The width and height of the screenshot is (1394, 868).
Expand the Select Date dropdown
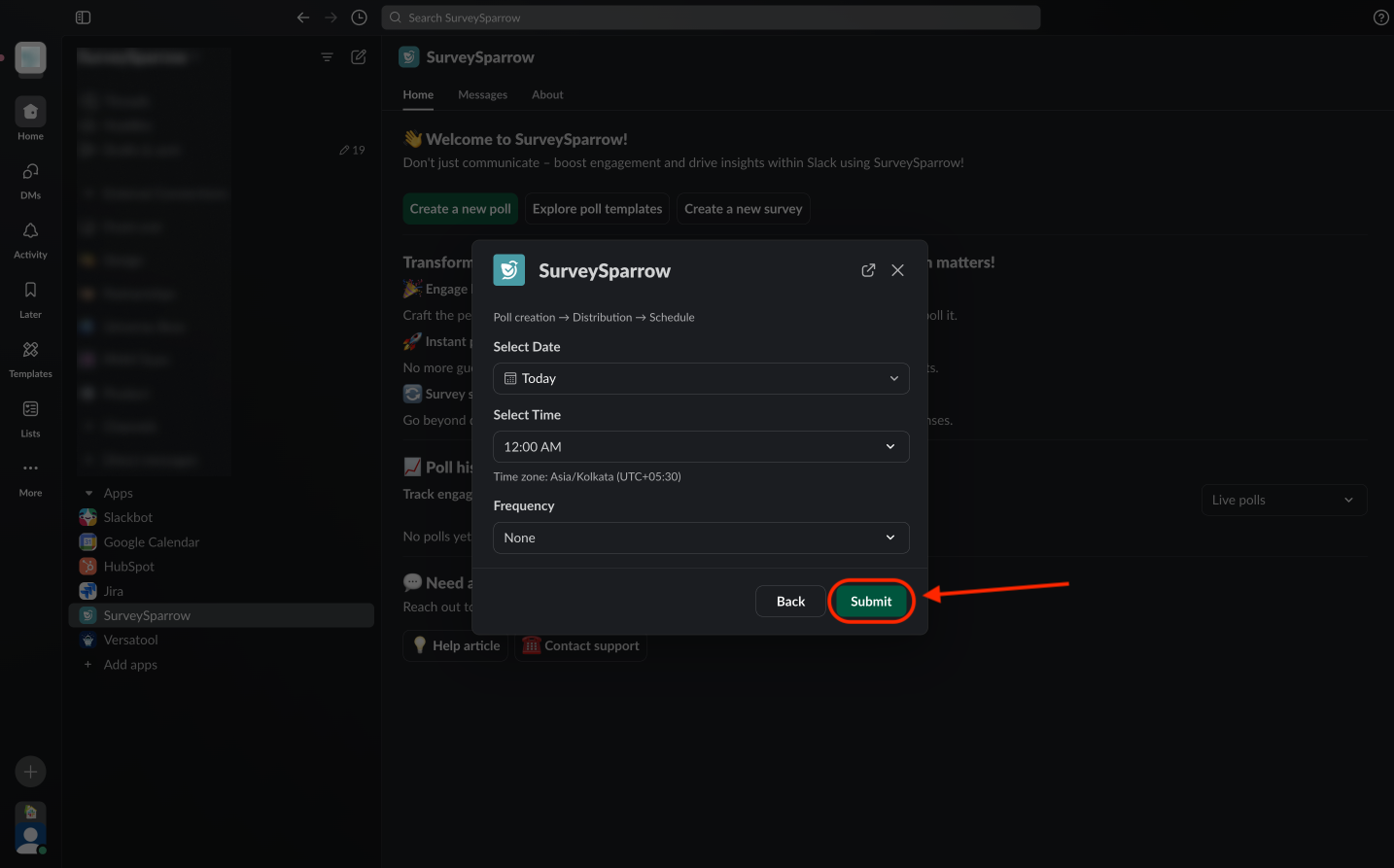click(701, 378)
